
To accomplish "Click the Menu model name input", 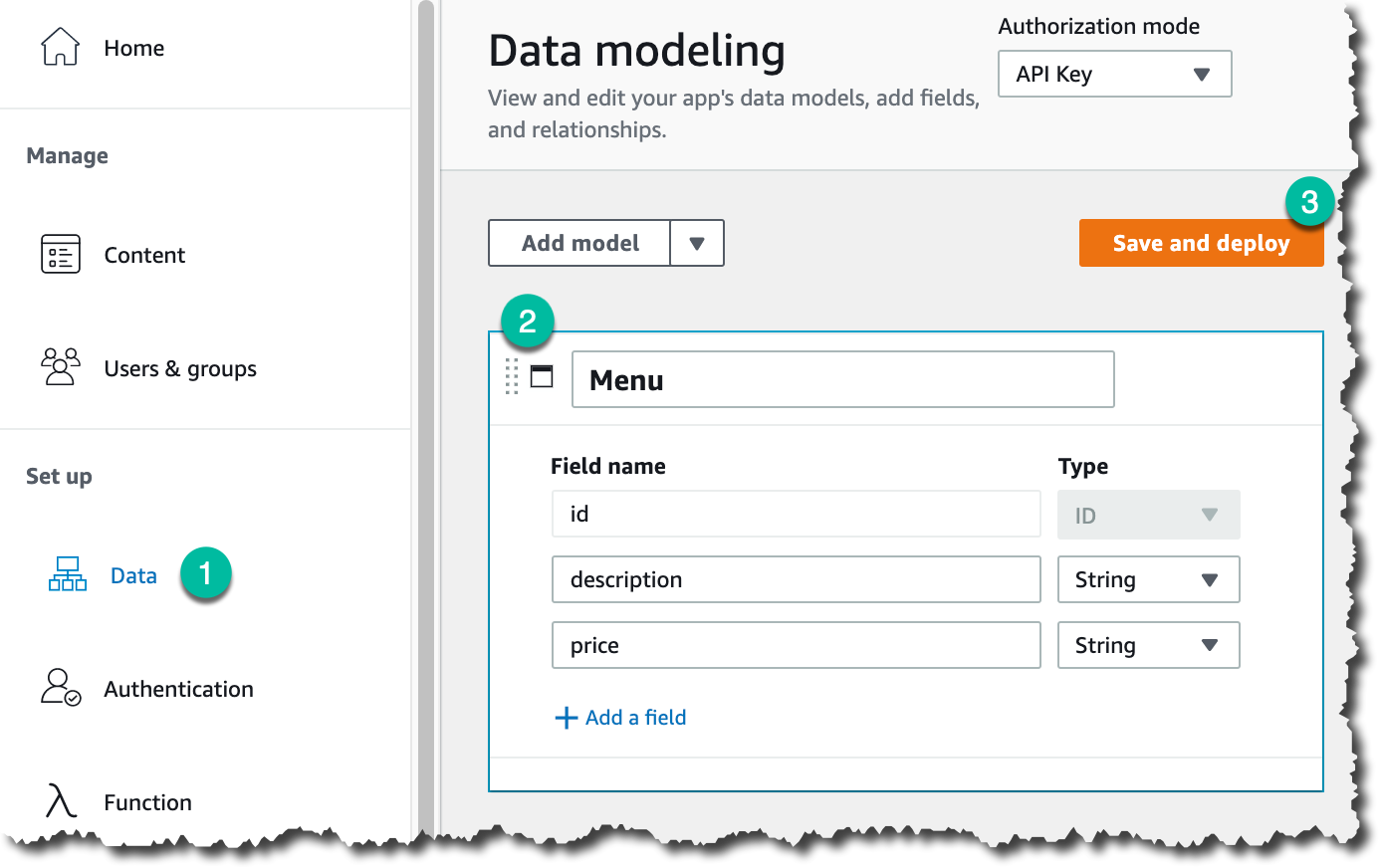I will pyautogui.click(x=842, y=379).
